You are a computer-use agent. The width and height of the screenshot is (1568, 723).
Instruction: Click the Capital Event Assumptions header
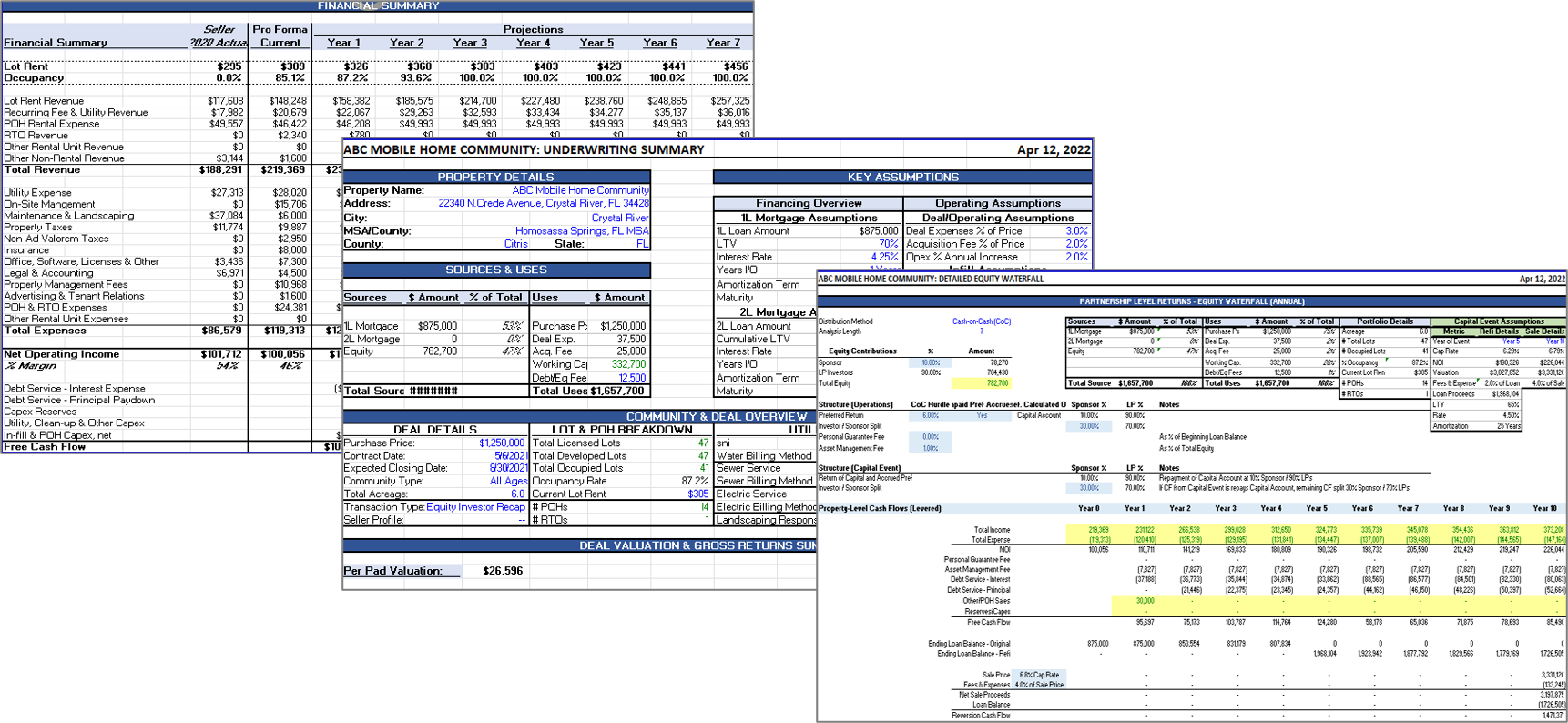click(1499, 321)
